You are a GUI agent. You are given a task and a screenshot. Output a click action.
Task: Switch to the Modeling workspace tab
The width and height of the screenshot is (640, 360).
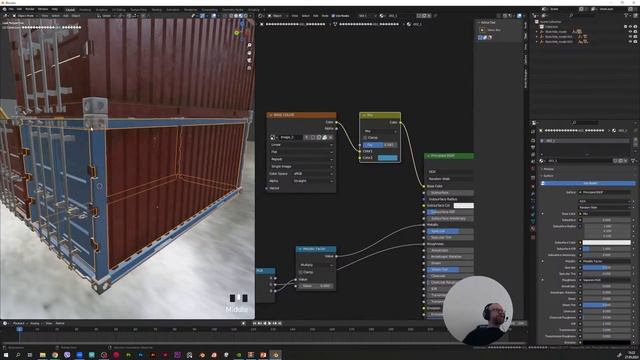coord(85,9)
